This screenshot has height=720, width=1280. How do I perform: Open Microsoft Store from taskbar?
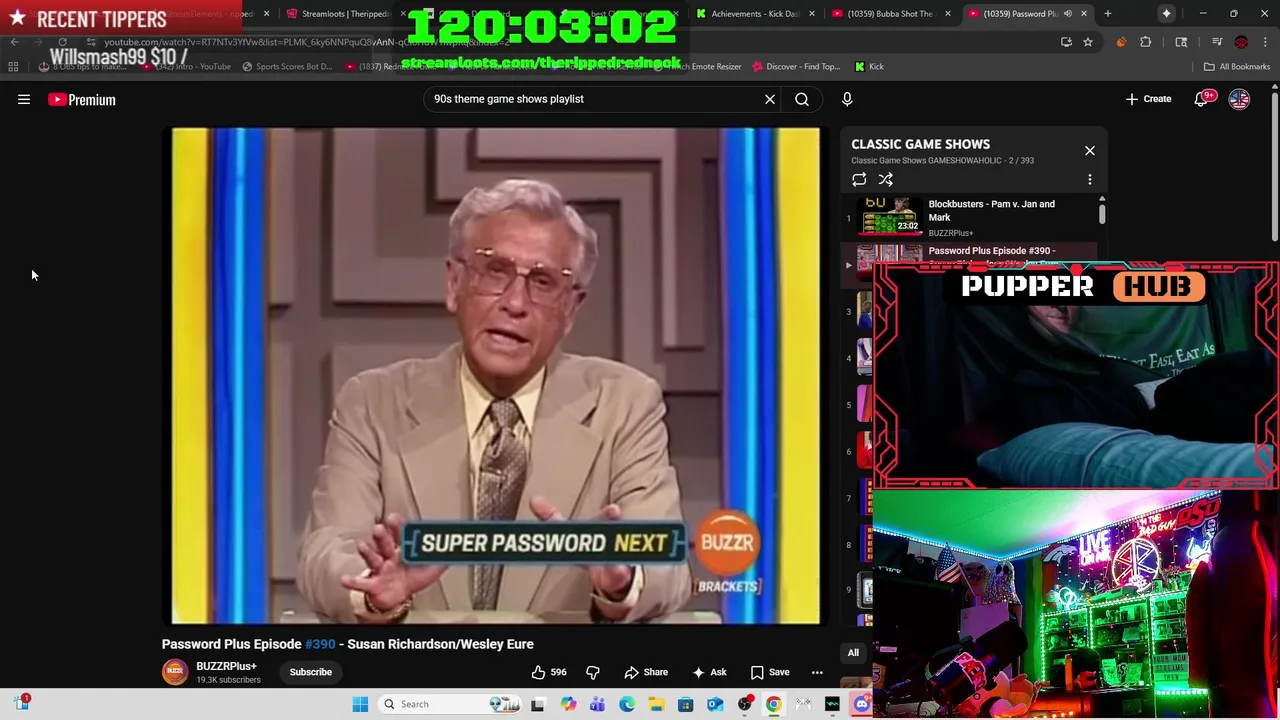[x=685, y=704]
